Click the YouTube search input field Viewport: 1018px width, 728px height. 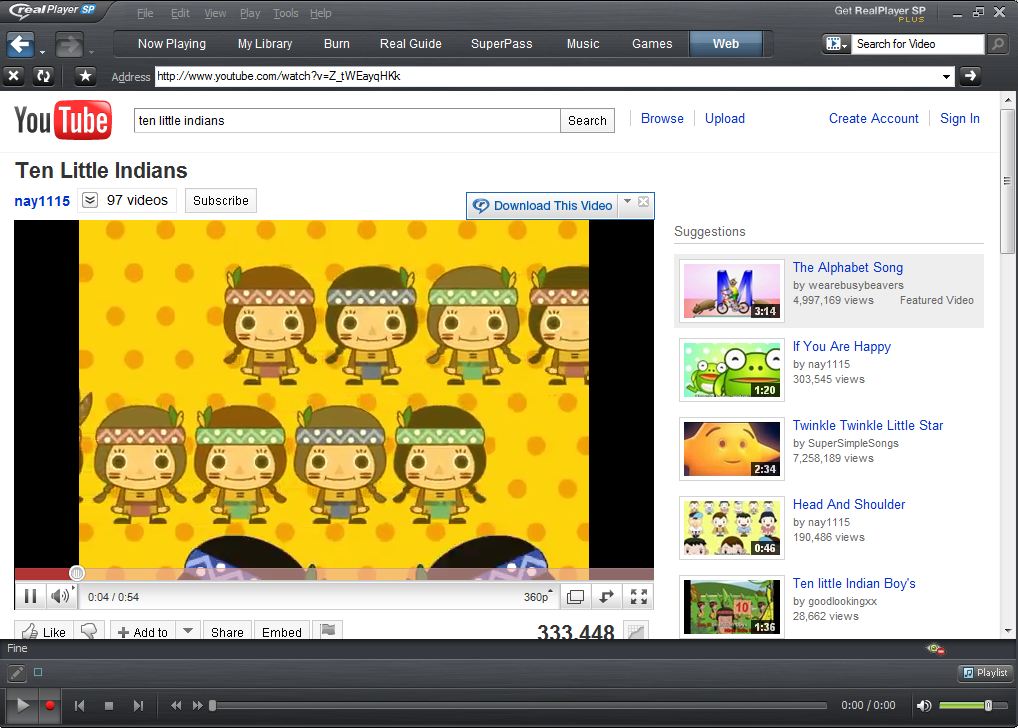[x=347, y=121]
